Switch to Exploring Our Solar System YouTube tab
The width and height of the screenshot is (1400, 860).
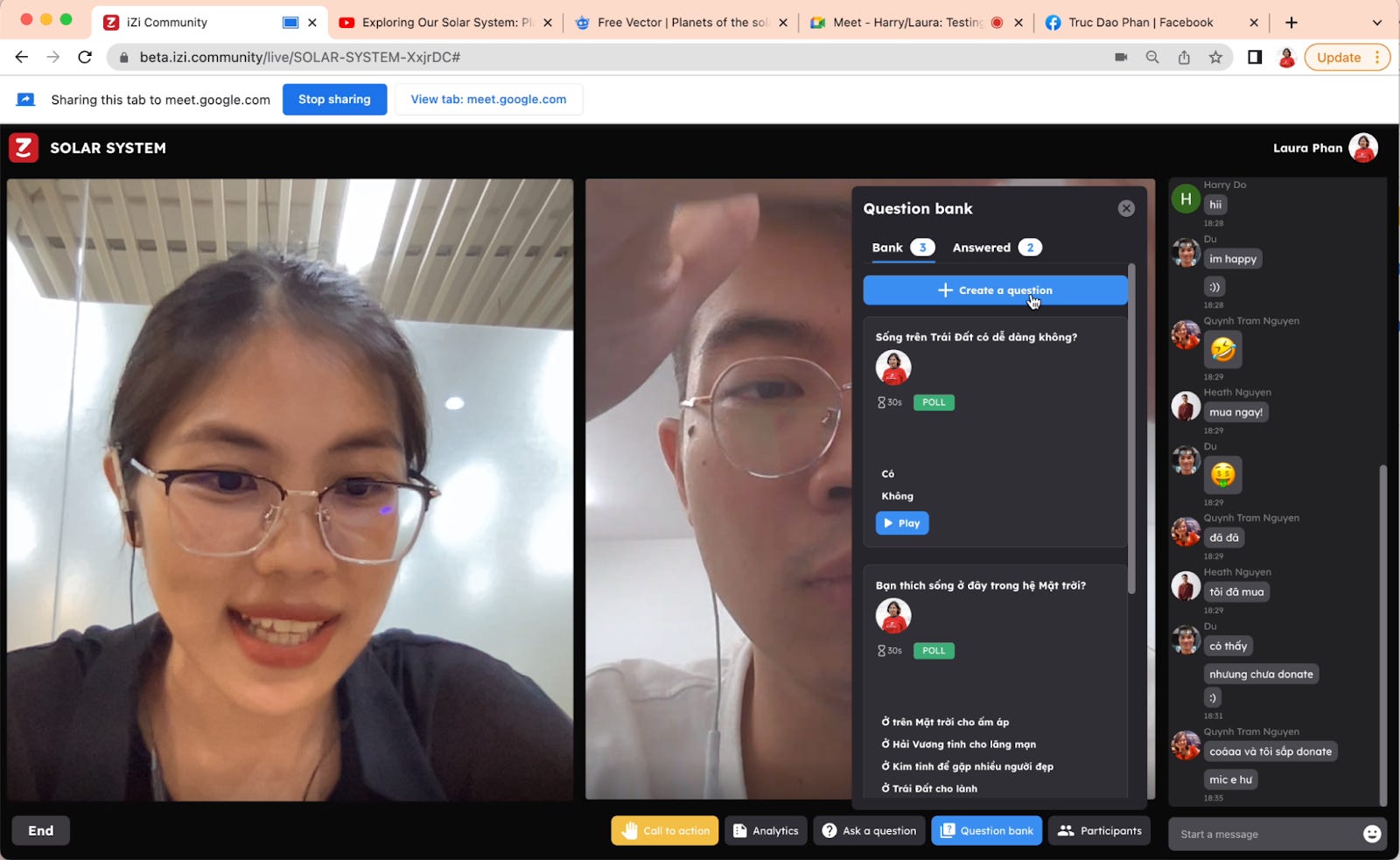point(445,23)
